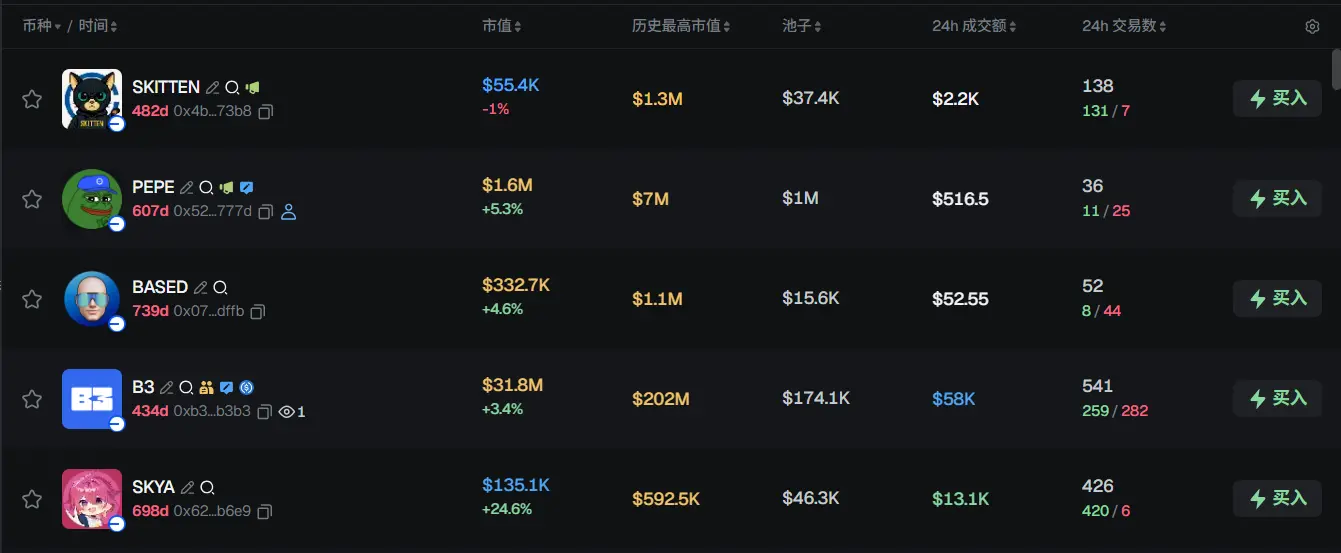
Task: Click the pencil edit icon next to PEPE
Action: point(187,188)
